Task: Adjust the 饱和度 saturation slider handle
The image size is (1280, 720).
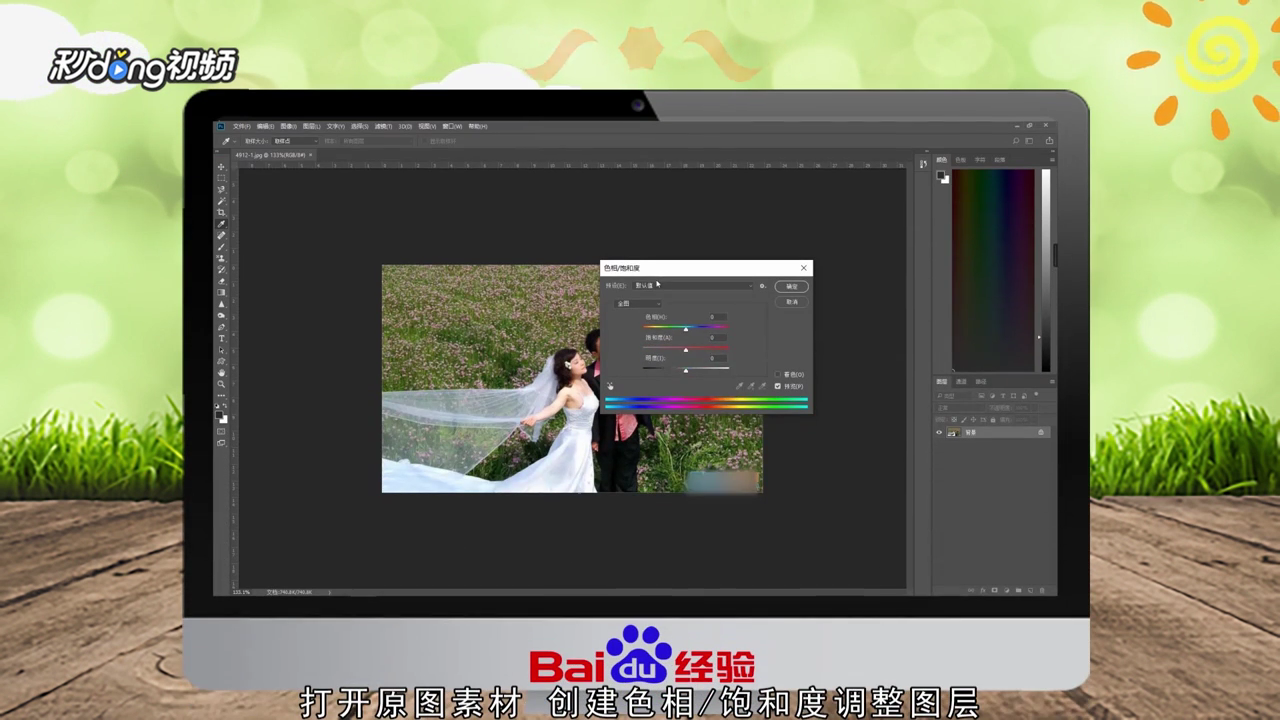Action: click(686, 350)
